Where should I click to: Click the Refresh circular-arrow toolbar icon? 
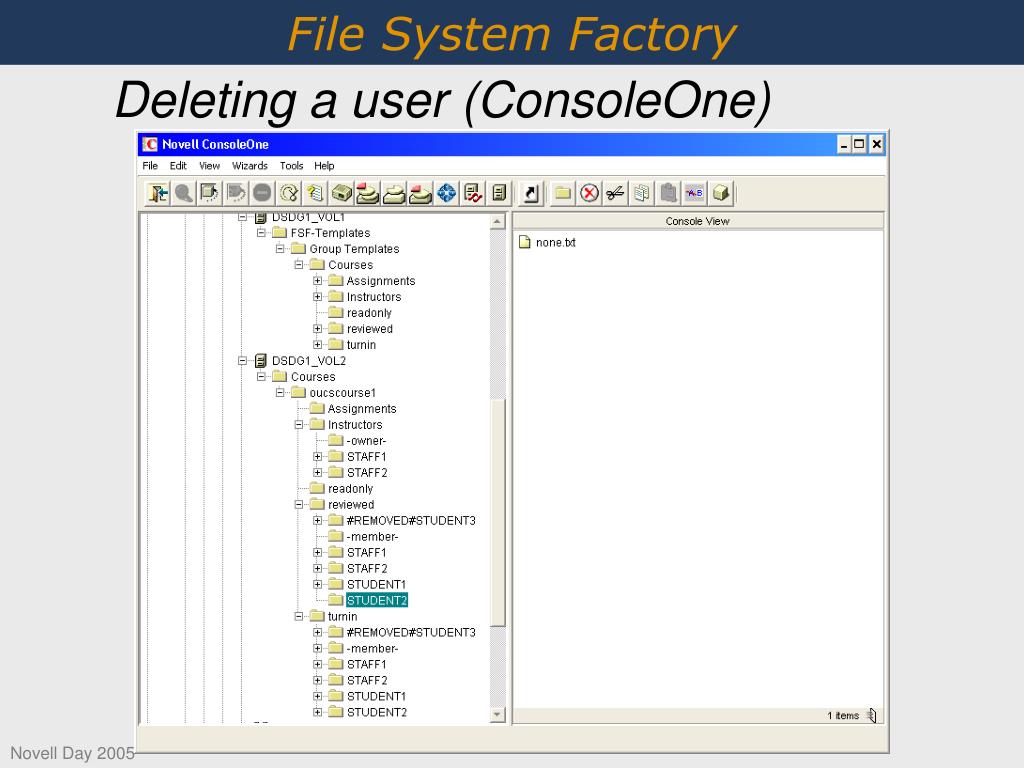(x=289, y=193)
